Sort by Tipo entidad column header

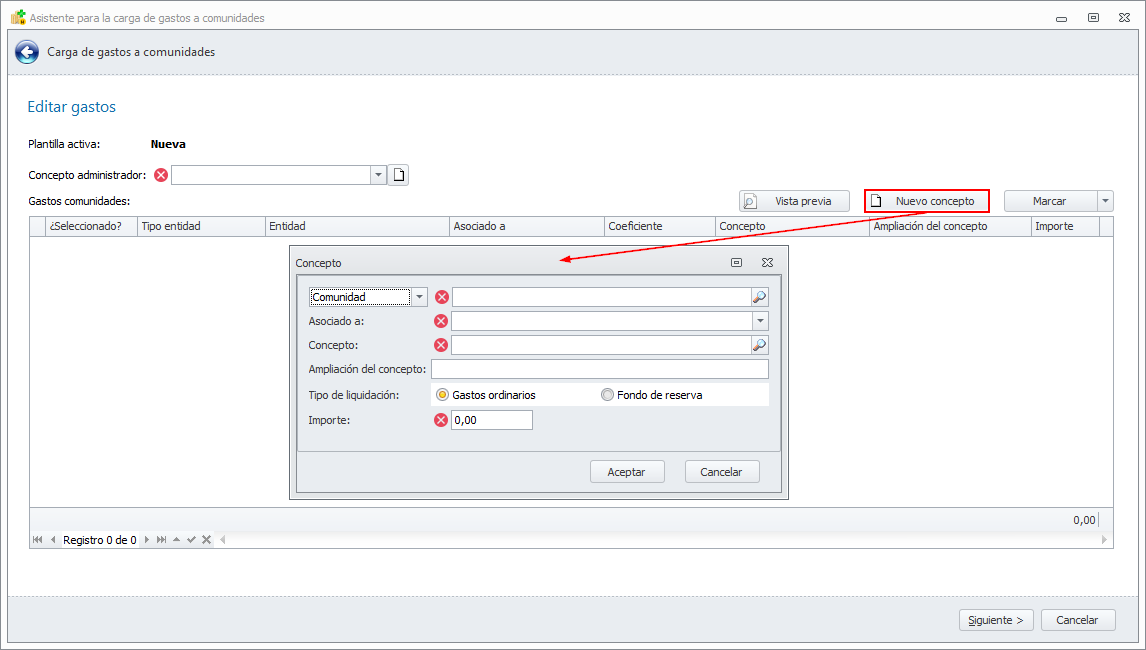[x=201, y=226]
